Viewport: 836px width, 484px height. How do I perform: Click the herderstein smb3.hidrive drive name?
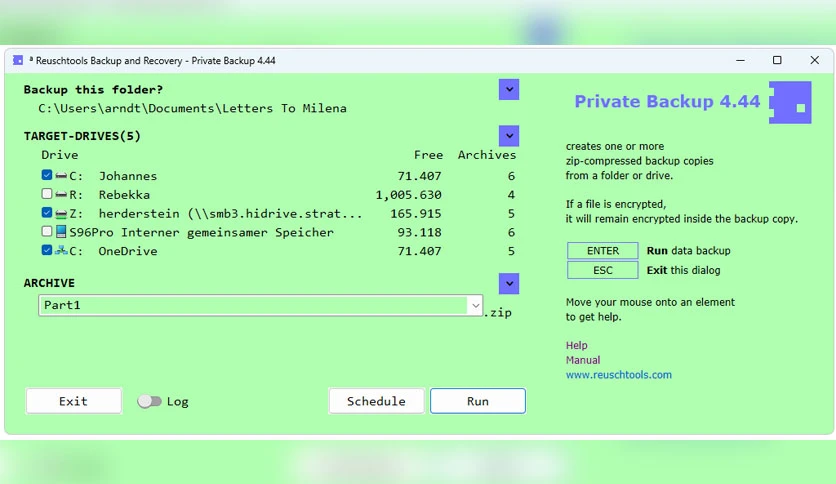230,214
